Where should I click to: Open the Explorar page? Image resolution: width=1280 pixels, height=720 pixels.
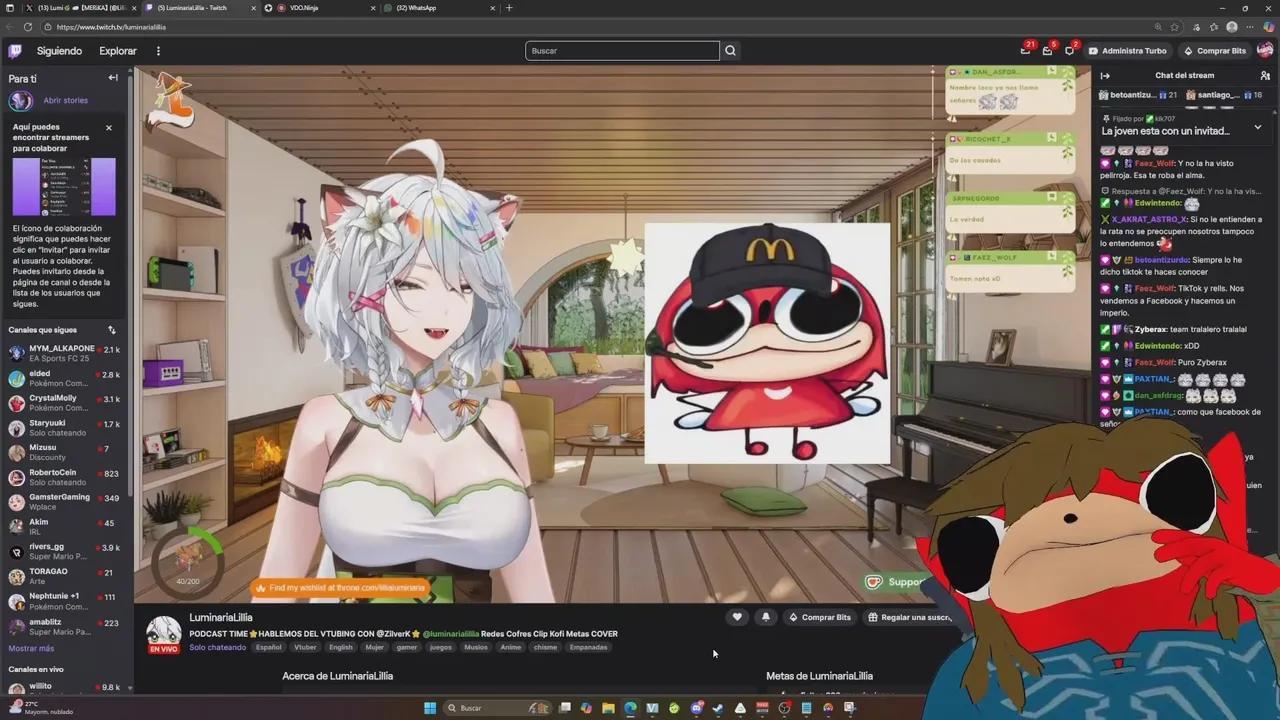pyautogui.click(x=118, y=51)
